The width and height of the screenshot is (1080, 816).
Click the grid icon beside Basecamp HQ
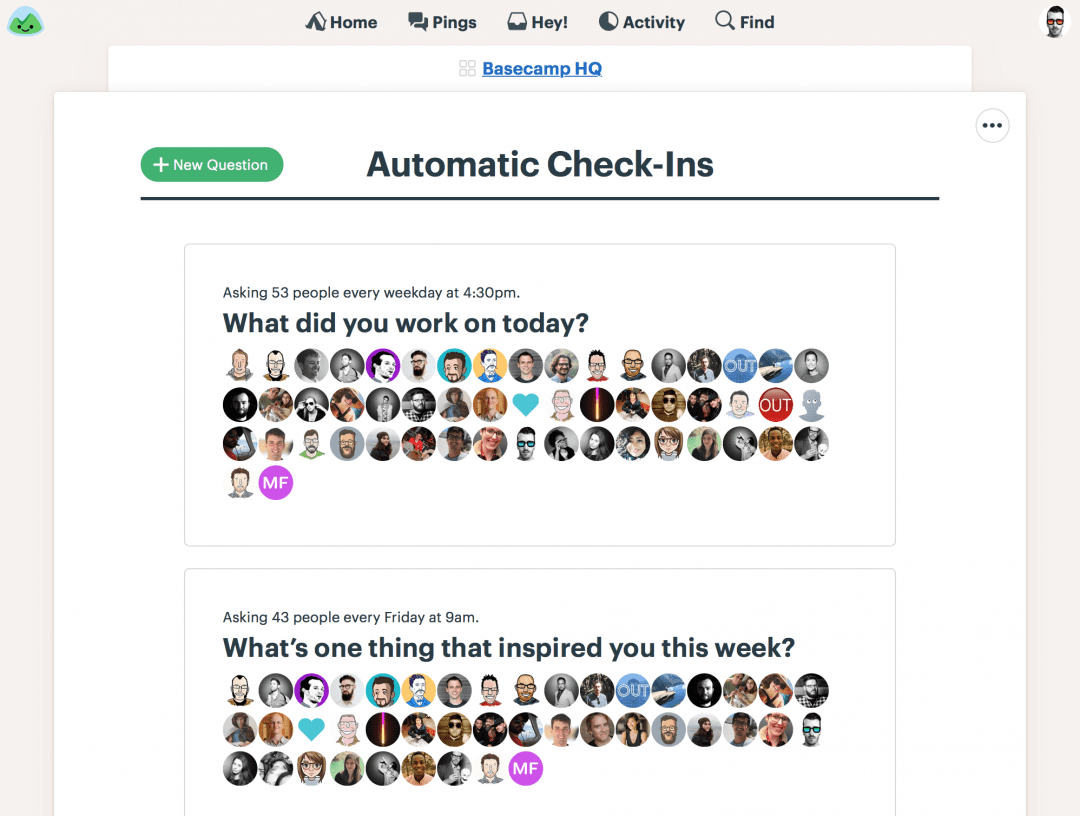[x=467, y=68]
